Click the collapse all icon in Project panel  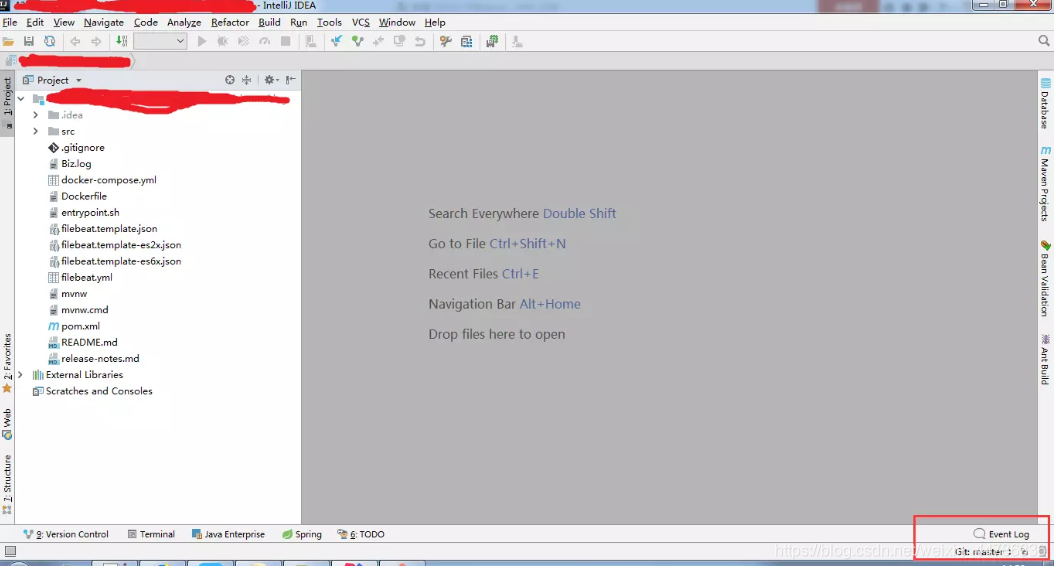(x=247, y=80)
